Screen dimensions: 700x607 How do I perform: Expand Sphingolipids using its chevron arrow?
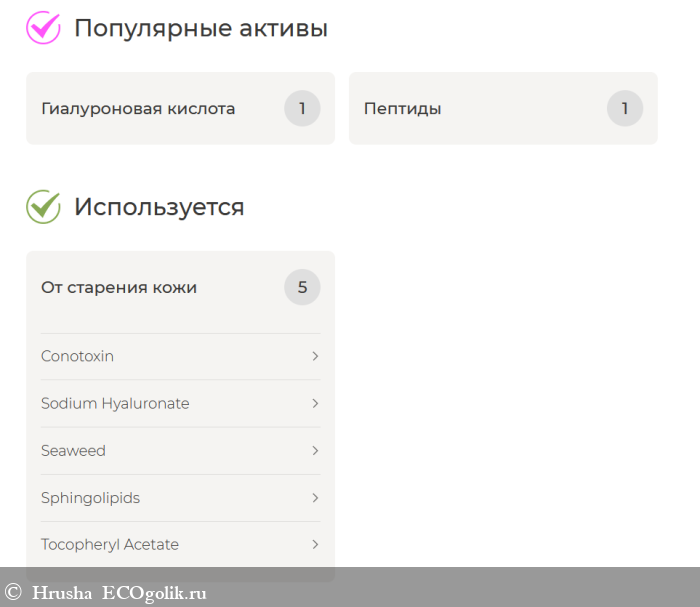[x=315, y=498]
